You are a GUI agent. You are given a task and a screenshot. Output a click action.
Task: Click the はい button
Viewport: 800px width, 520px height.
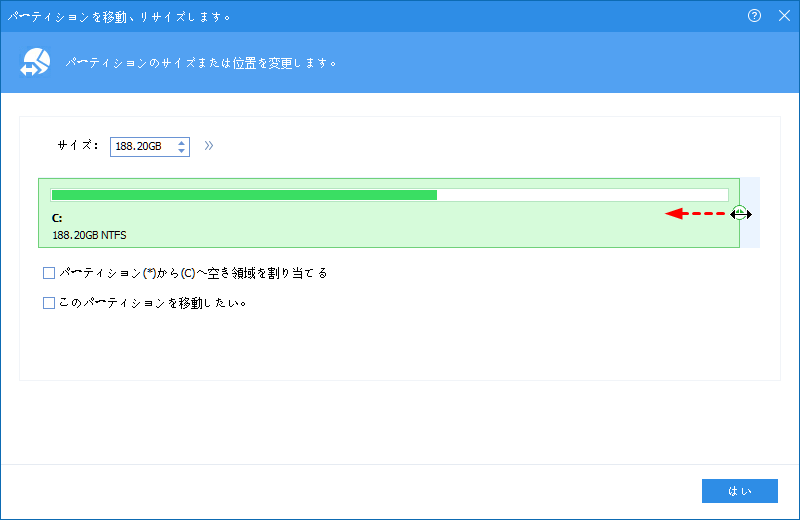[x=740, y=491]
